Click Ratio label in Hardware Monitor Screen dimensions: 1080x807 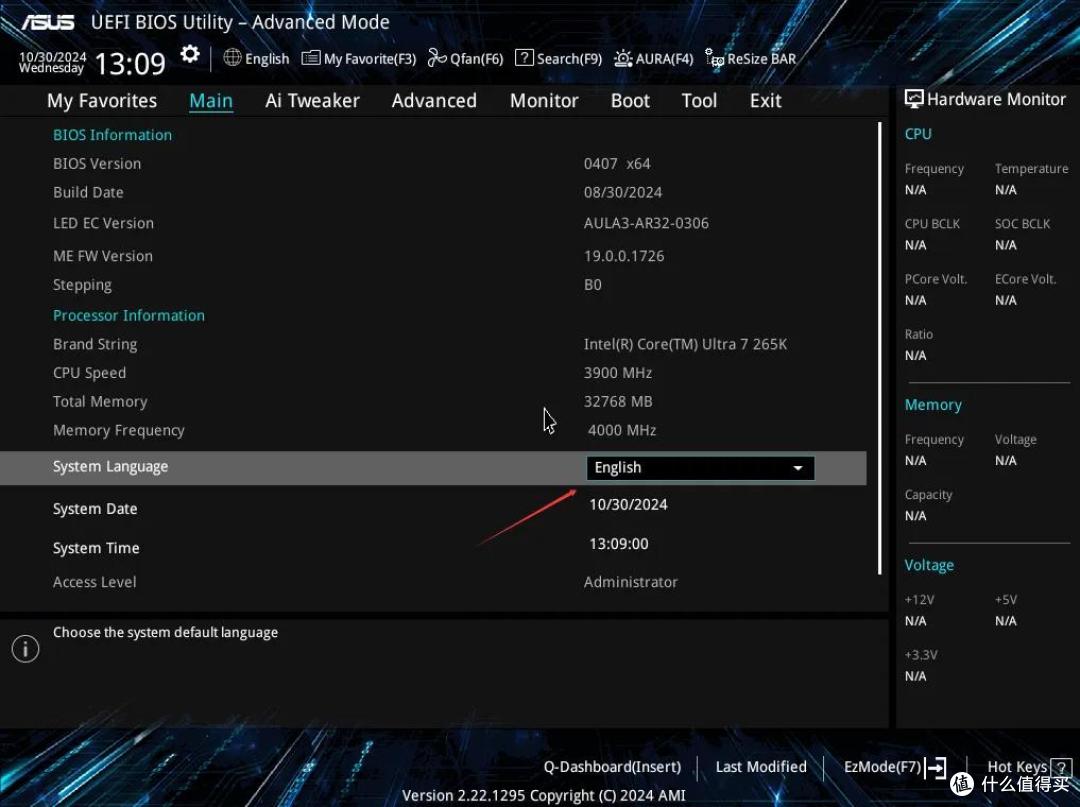click(x=919, y=335)
